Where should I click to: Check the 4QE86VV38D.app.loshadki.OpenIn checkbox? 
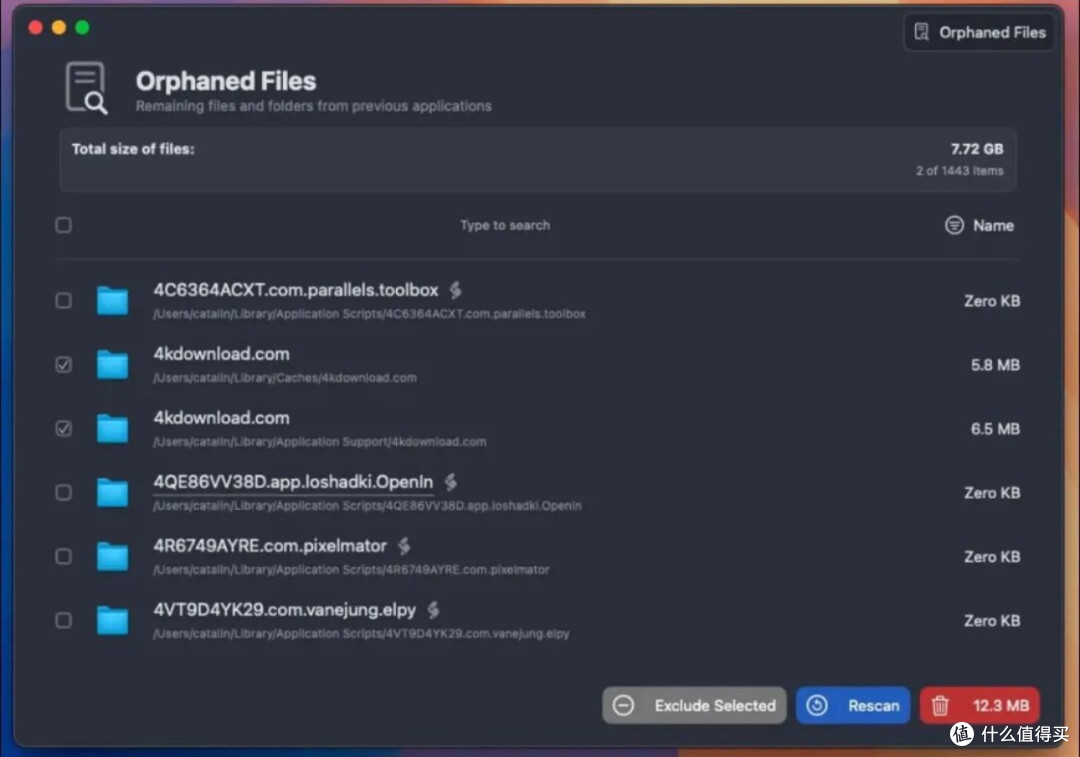pos(63,492)
